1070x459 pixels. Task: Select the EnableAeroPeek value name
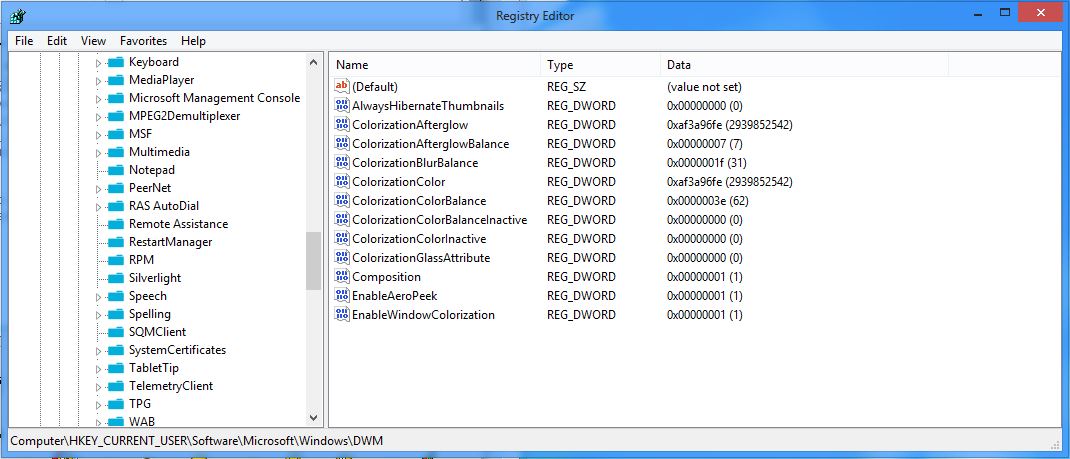(x=394, y=296)
